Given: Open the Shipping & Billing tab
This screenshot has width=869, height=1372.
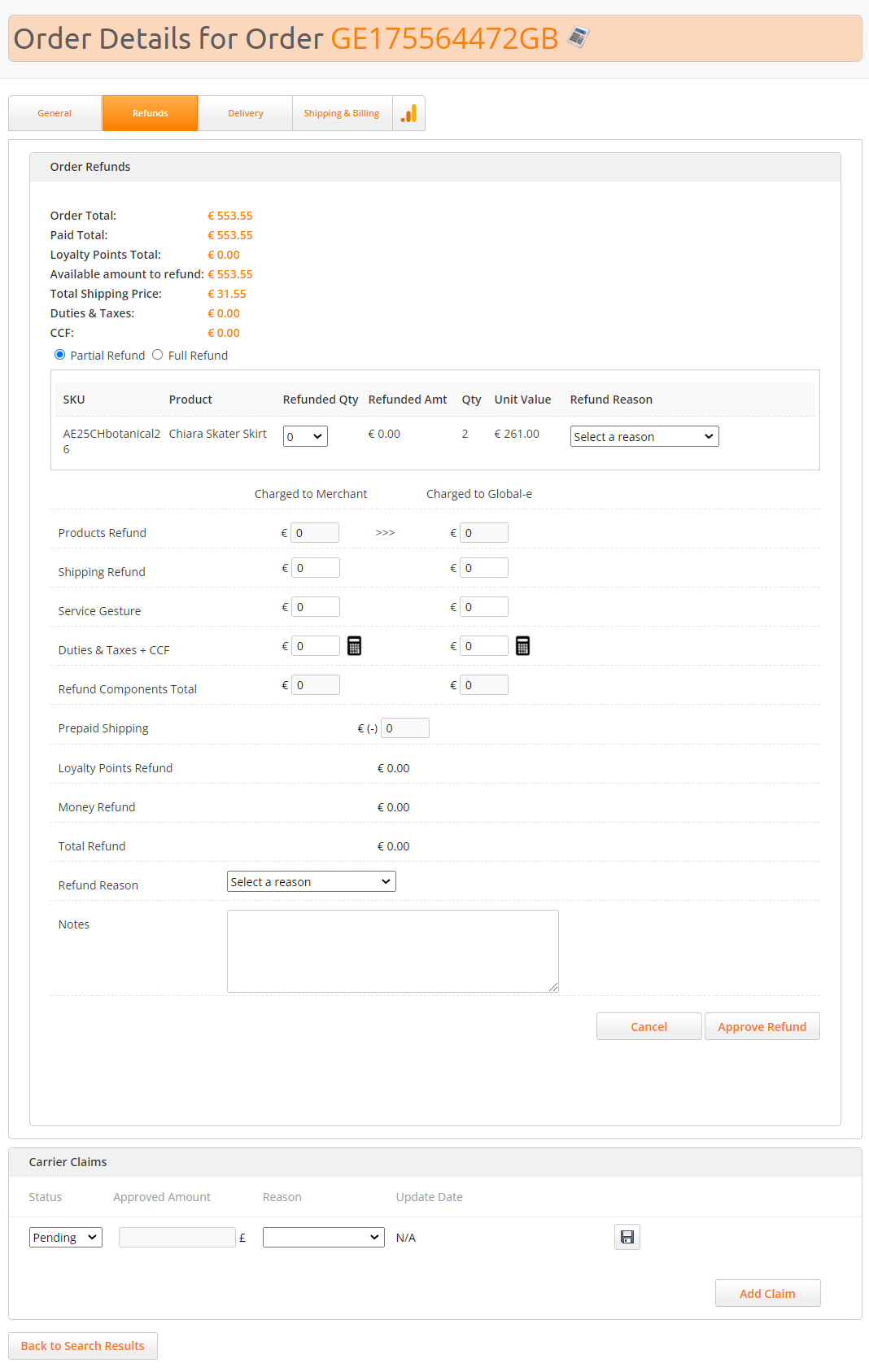Looking at the screenshot, I should pos(342,113).
